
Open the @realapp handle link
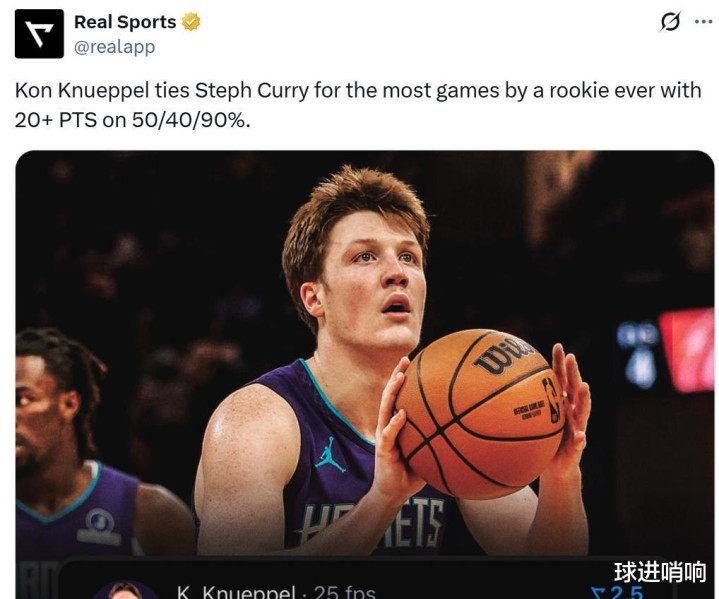(x=115, y=47)
